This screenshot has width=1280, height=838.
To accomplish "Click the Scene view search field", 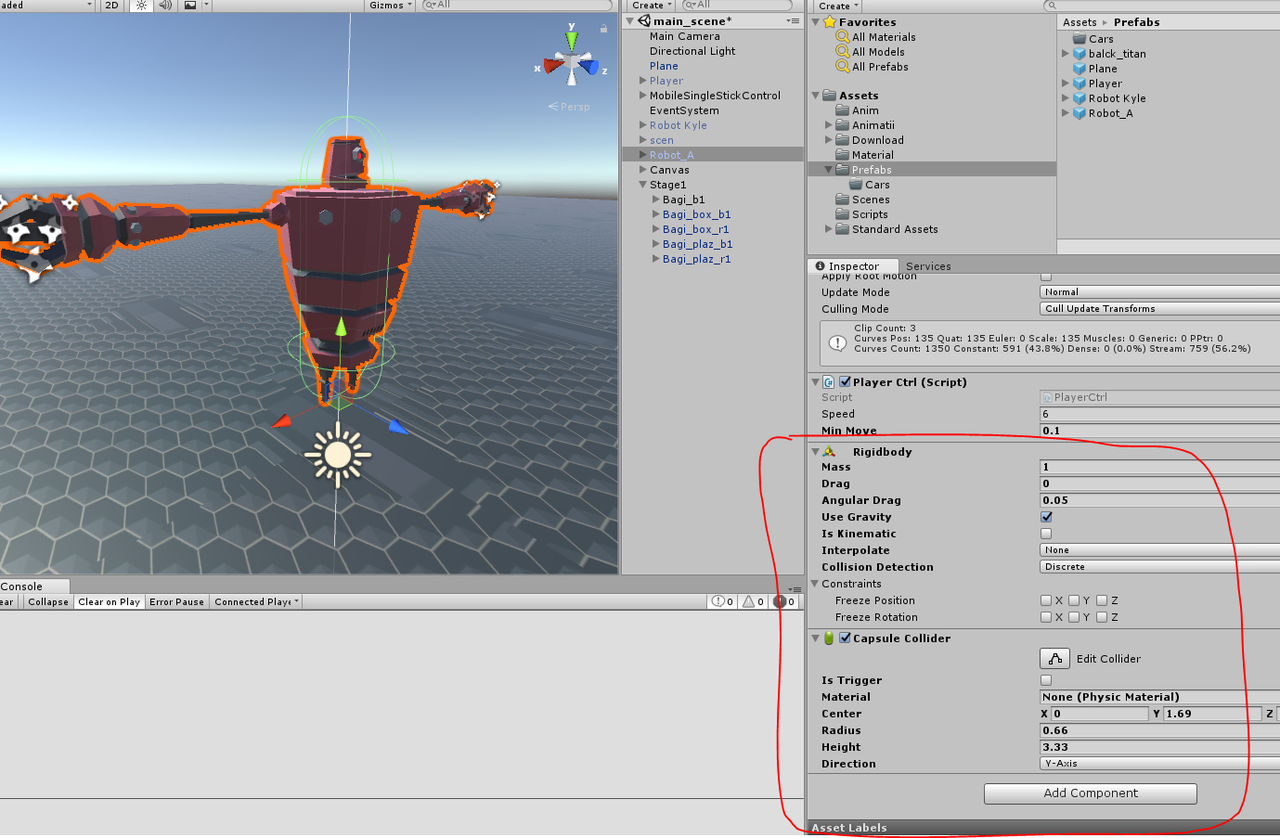I will click(515, 5).
